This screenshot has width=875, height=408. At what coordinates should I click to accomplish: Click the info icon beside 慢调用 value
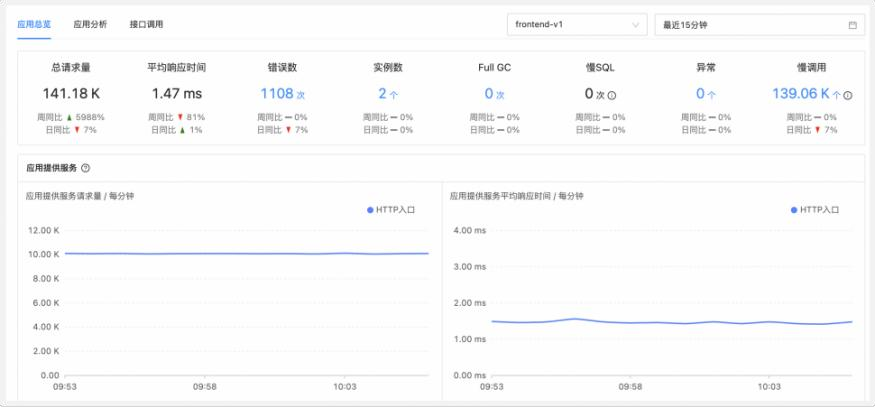tap(848, 96)
